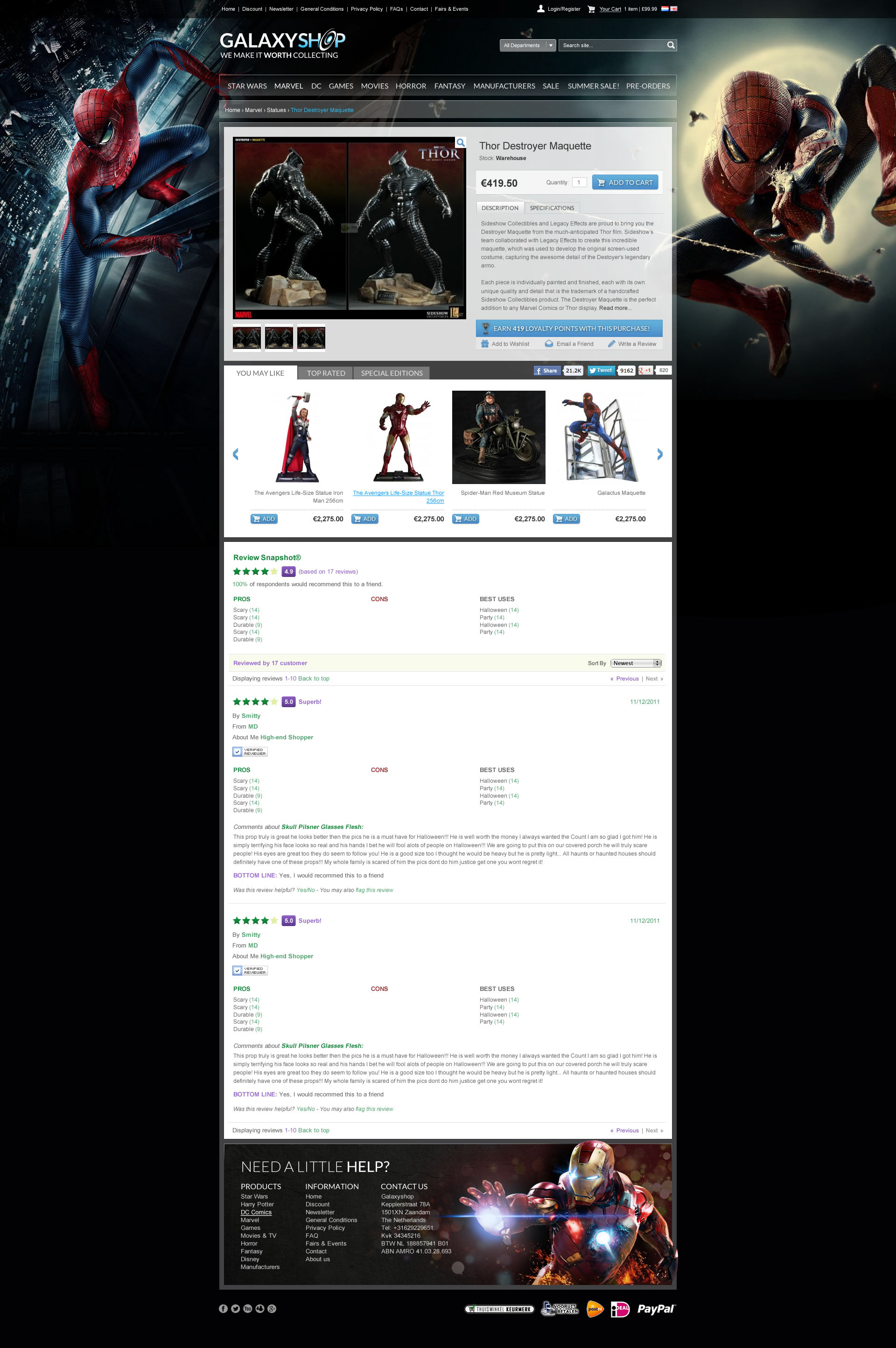Click the Google +1 button
Screen dimensions: 896x1348
(x=645, y=370)
